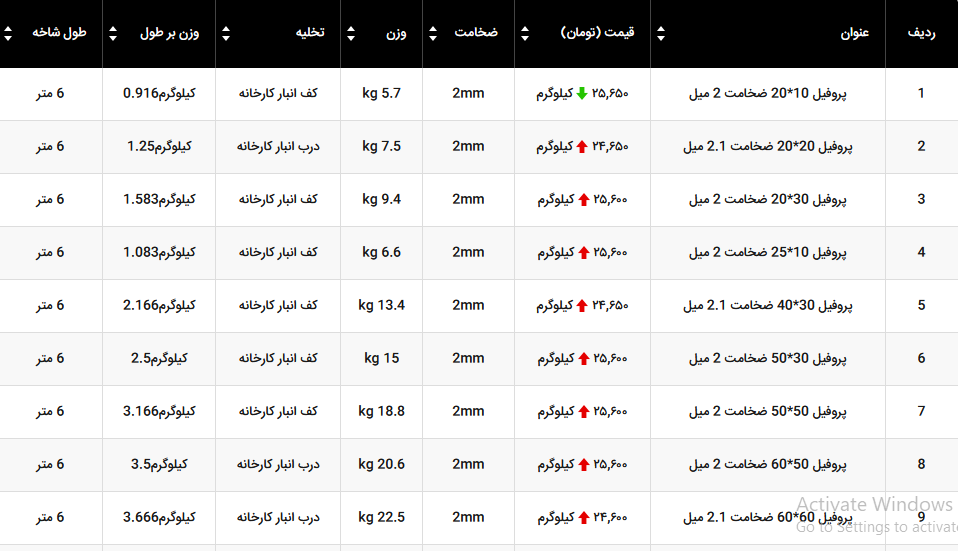Click the sort arrows in the قیمت (تومان) header
The width and height of the screenshot is (958, 551).
[x=524, y=33]
